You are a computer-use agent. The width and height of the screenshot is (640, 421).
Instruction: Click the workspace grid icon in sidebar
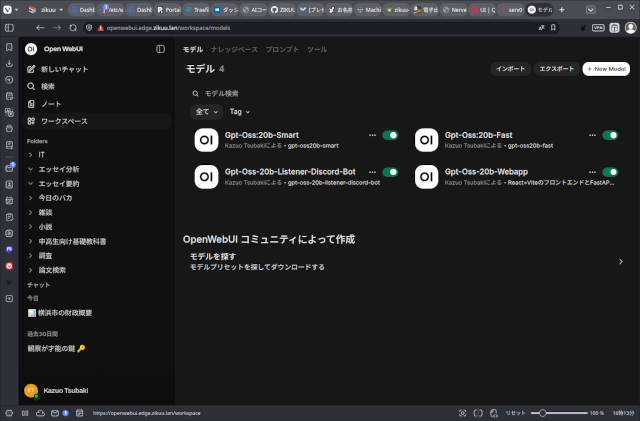32,121
